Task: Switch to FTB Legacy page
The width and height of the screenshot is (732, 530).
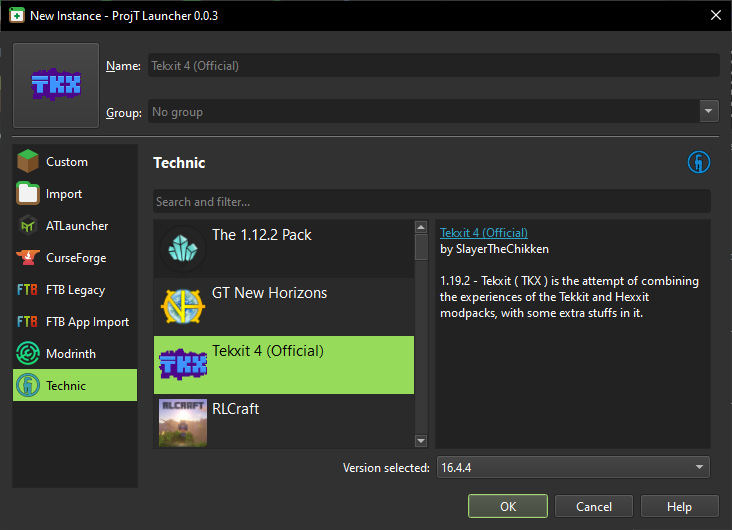Action: click(75, 290)
